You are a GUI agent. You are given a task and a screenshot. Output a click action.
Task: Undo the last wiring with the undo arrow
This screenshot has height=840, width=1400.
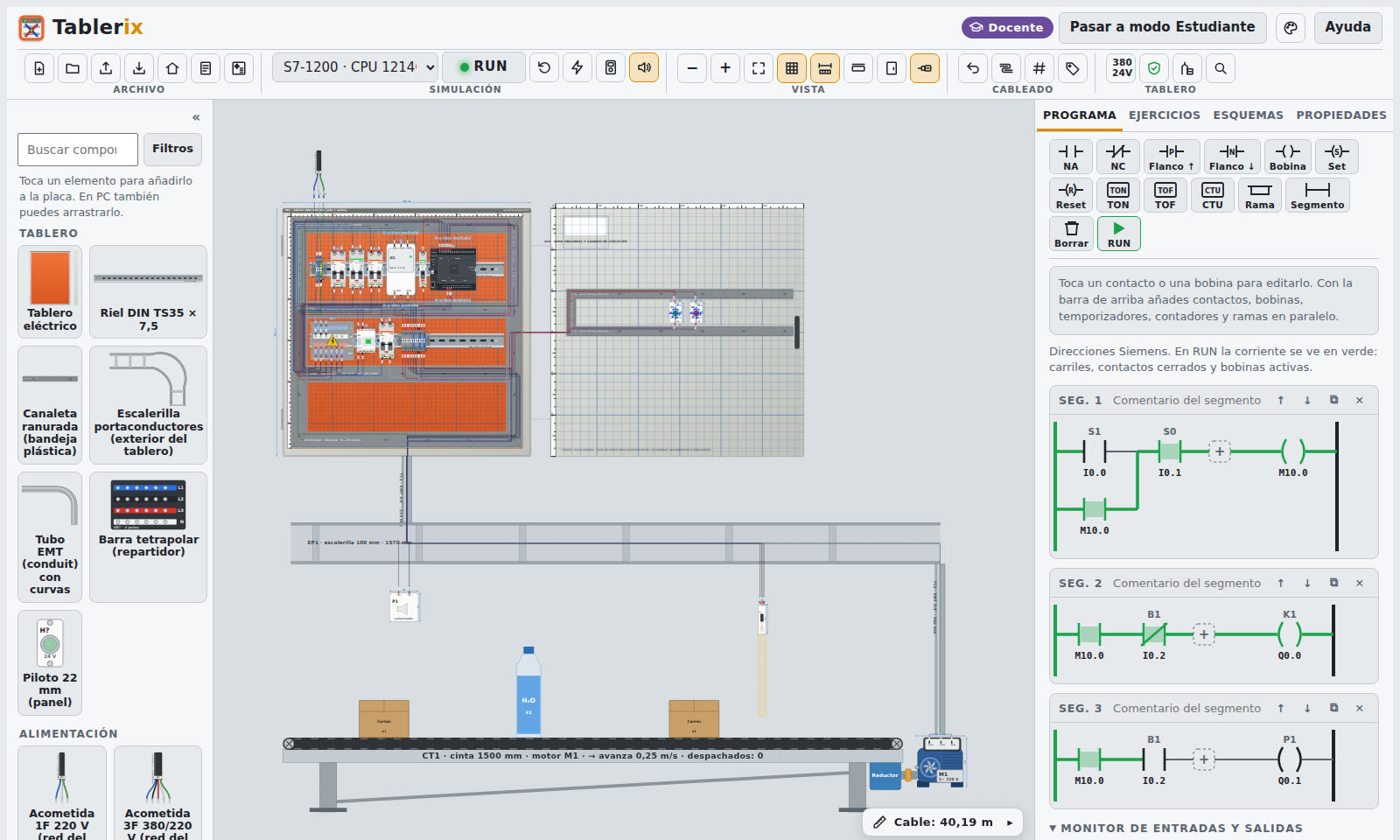(973, 68)
